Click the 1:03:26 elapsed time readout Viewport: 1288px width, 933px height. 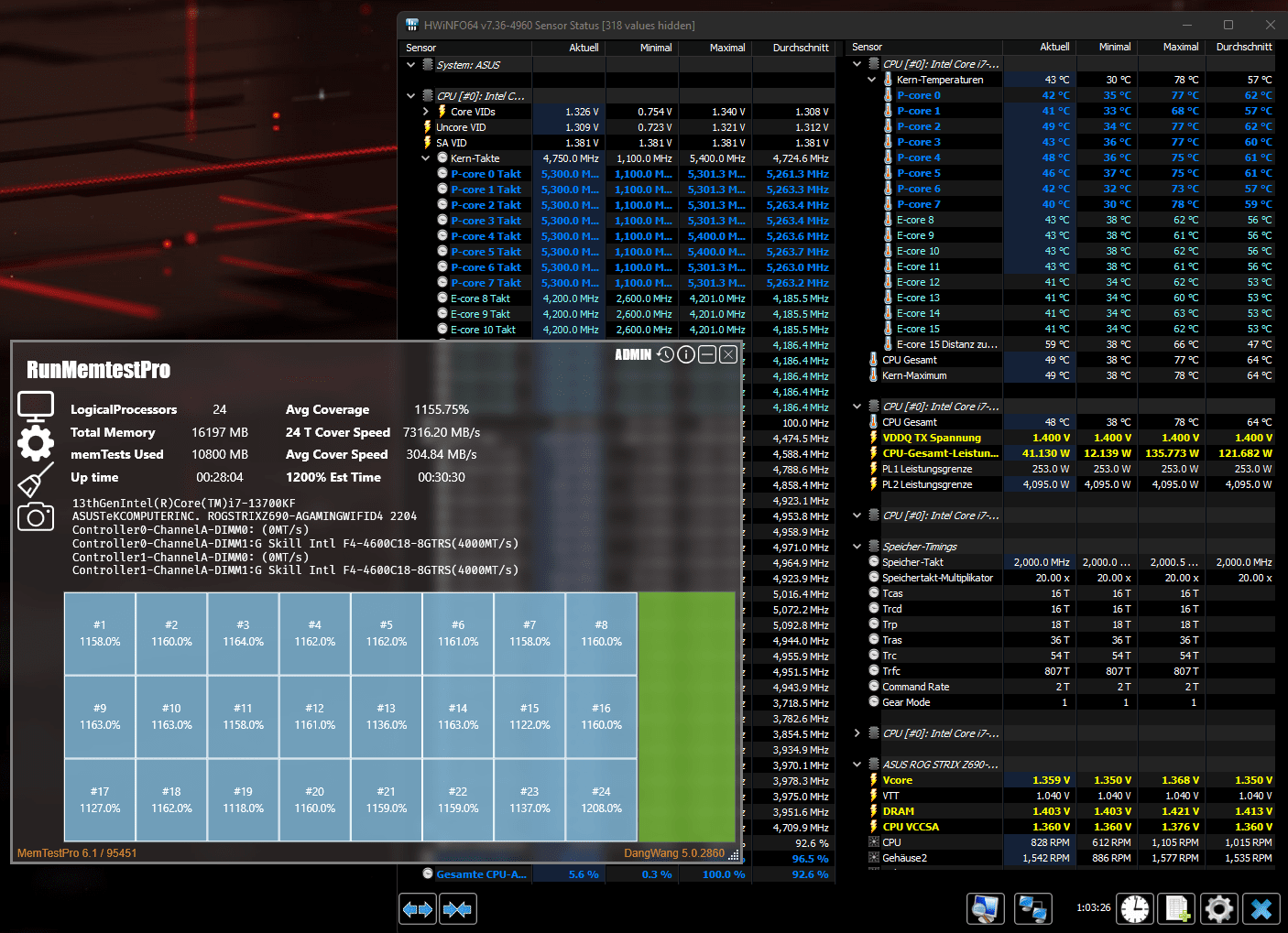tap(1093, 908)
